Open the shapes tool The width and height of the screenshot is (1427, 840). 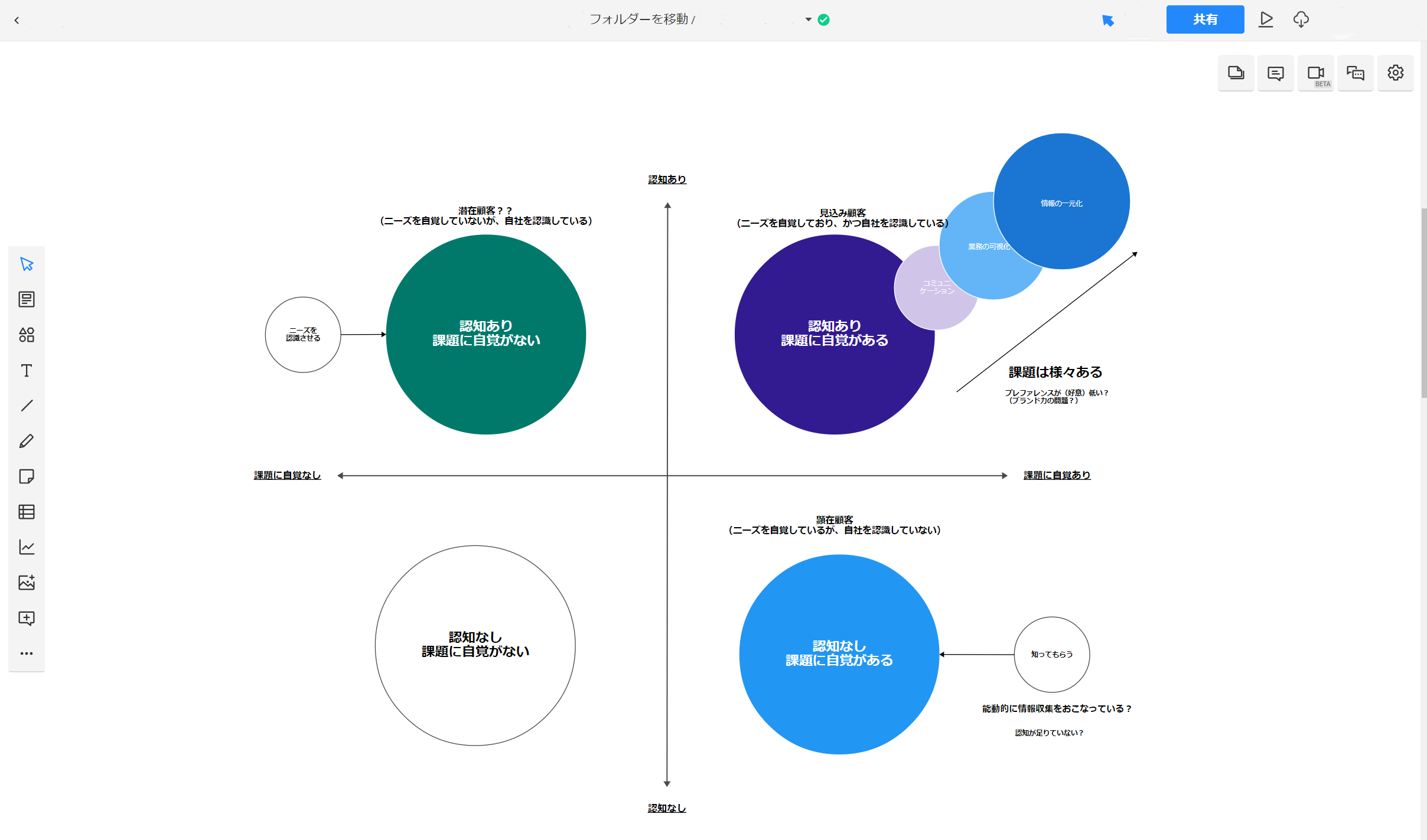(27, 335)
